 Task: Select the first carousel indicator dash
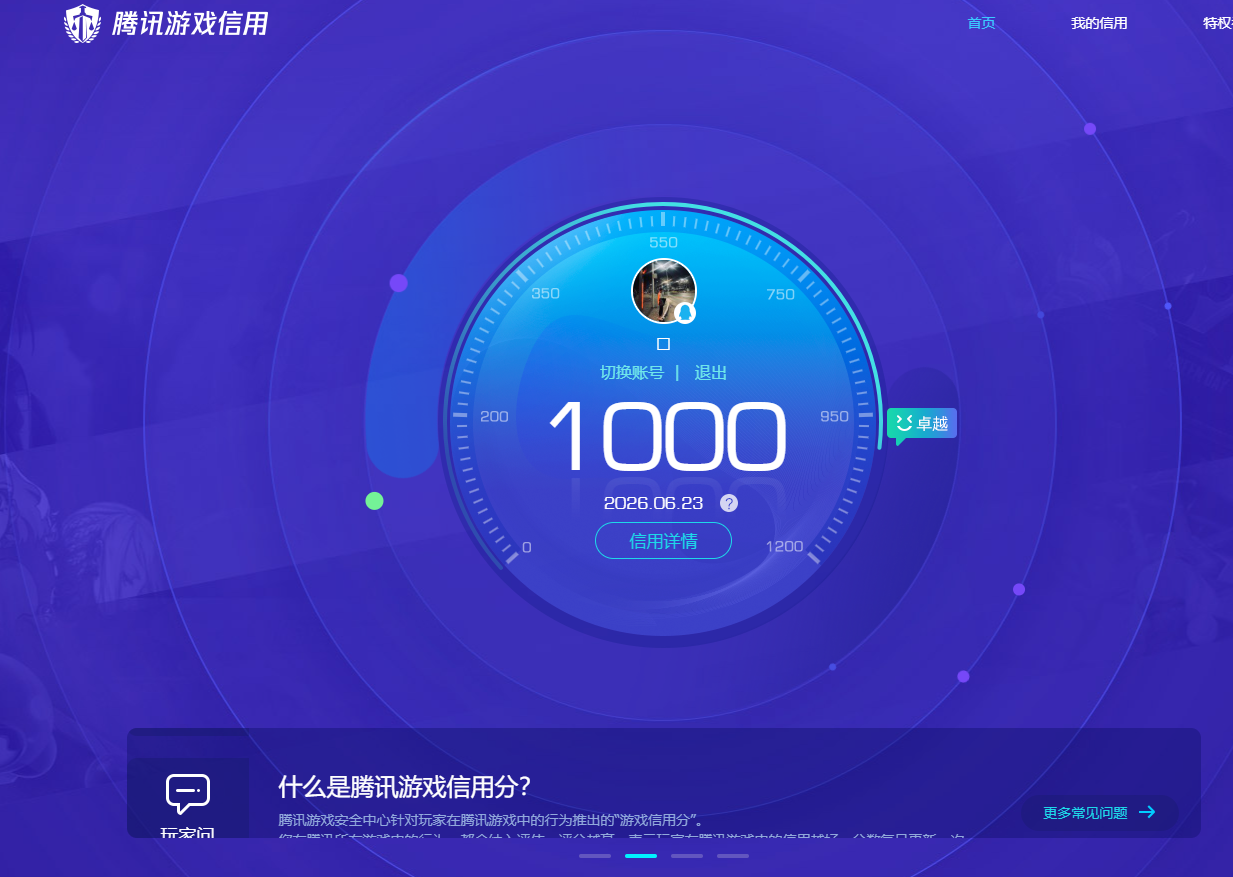(x=595, y=856)
